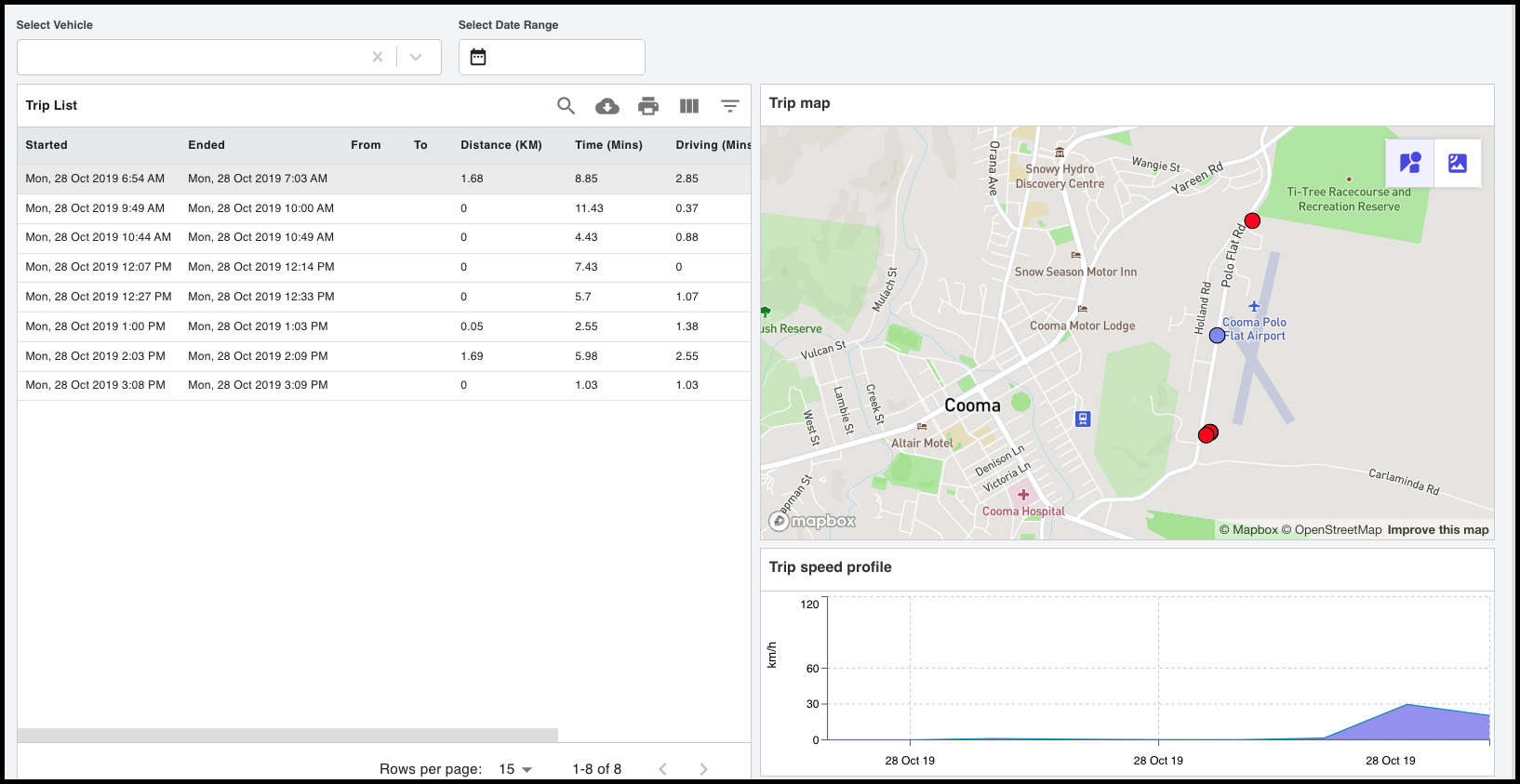Viewport: 1520px width, 784px height.
Task: Select the blue marker on the map
Action: click(1217, 335)
